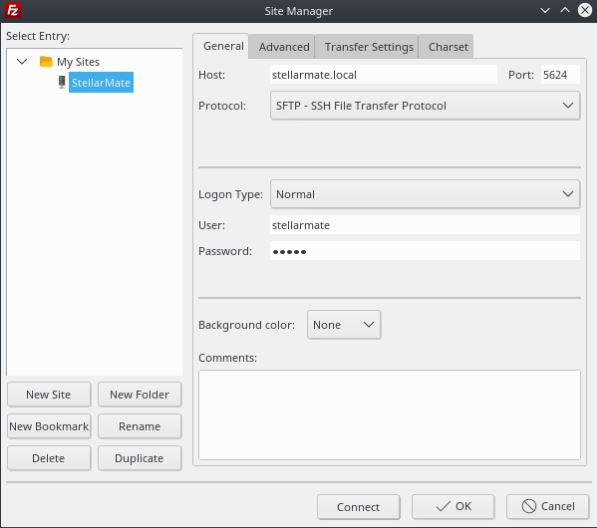
Task: Click the StellarMate server icon
Action: point(62,82)
